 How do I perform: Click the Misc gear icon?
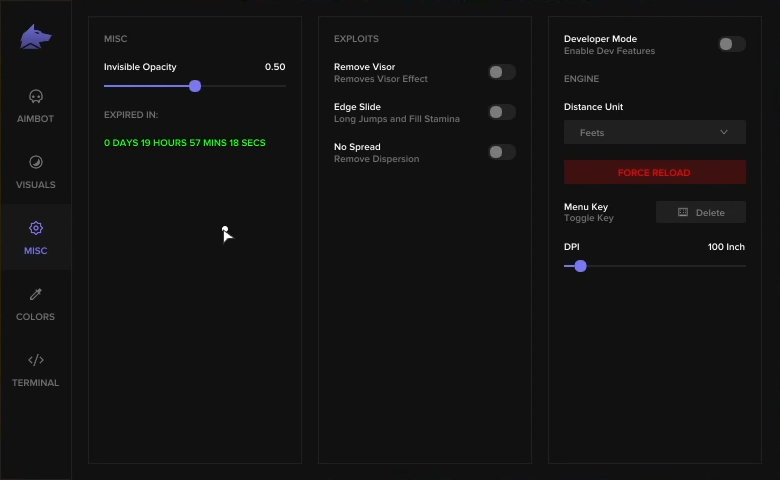pyautogui.click(x=36, y=228)
